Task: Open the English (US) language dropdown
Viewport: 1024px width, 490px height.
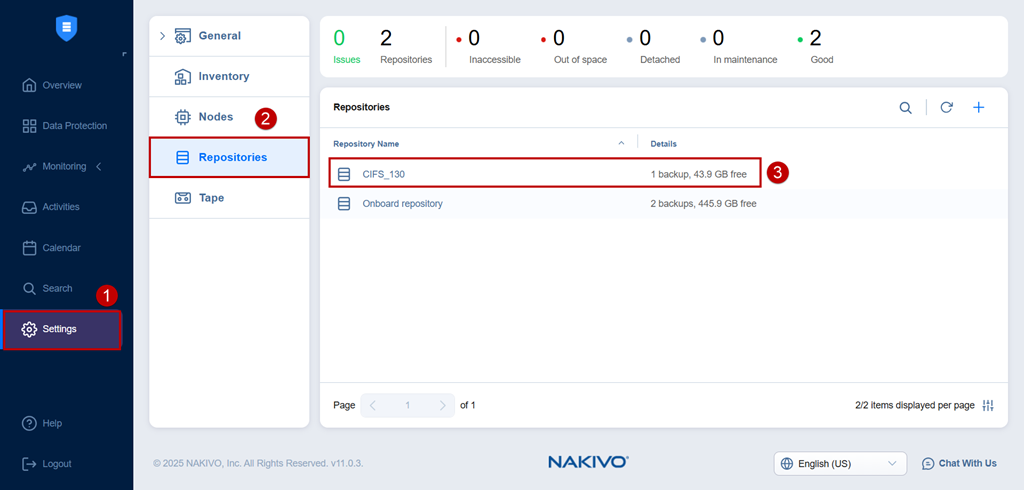Action: (840, 464)
